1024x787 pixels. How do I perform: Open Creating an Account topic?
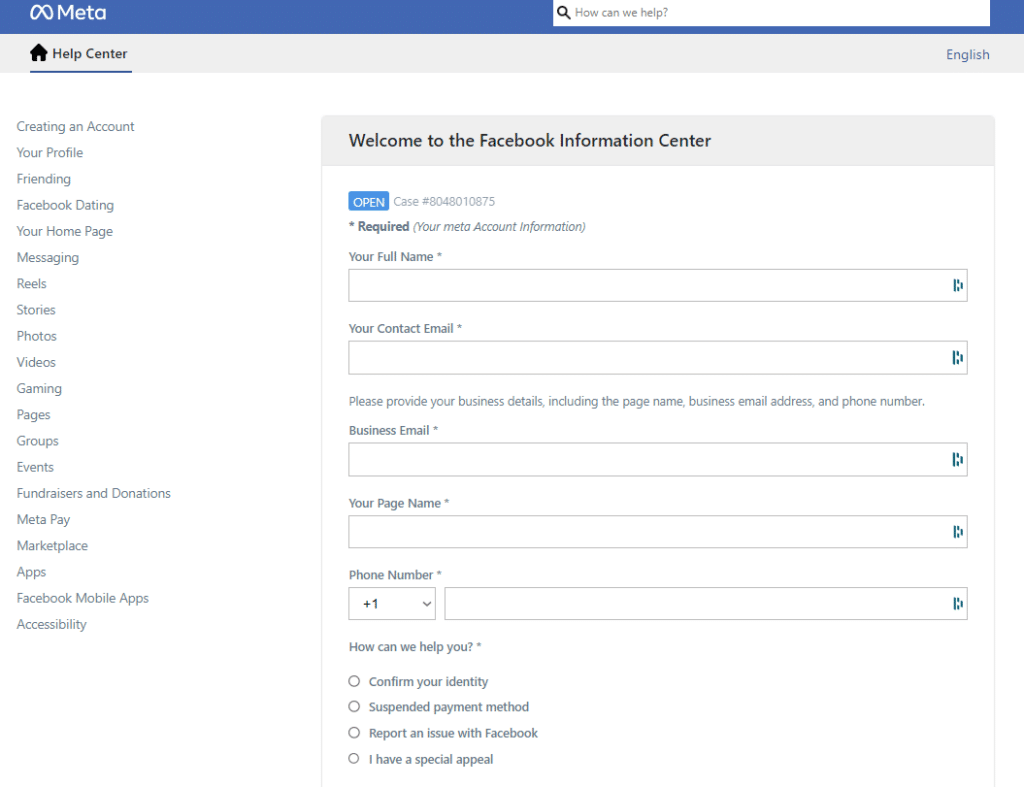75,126
